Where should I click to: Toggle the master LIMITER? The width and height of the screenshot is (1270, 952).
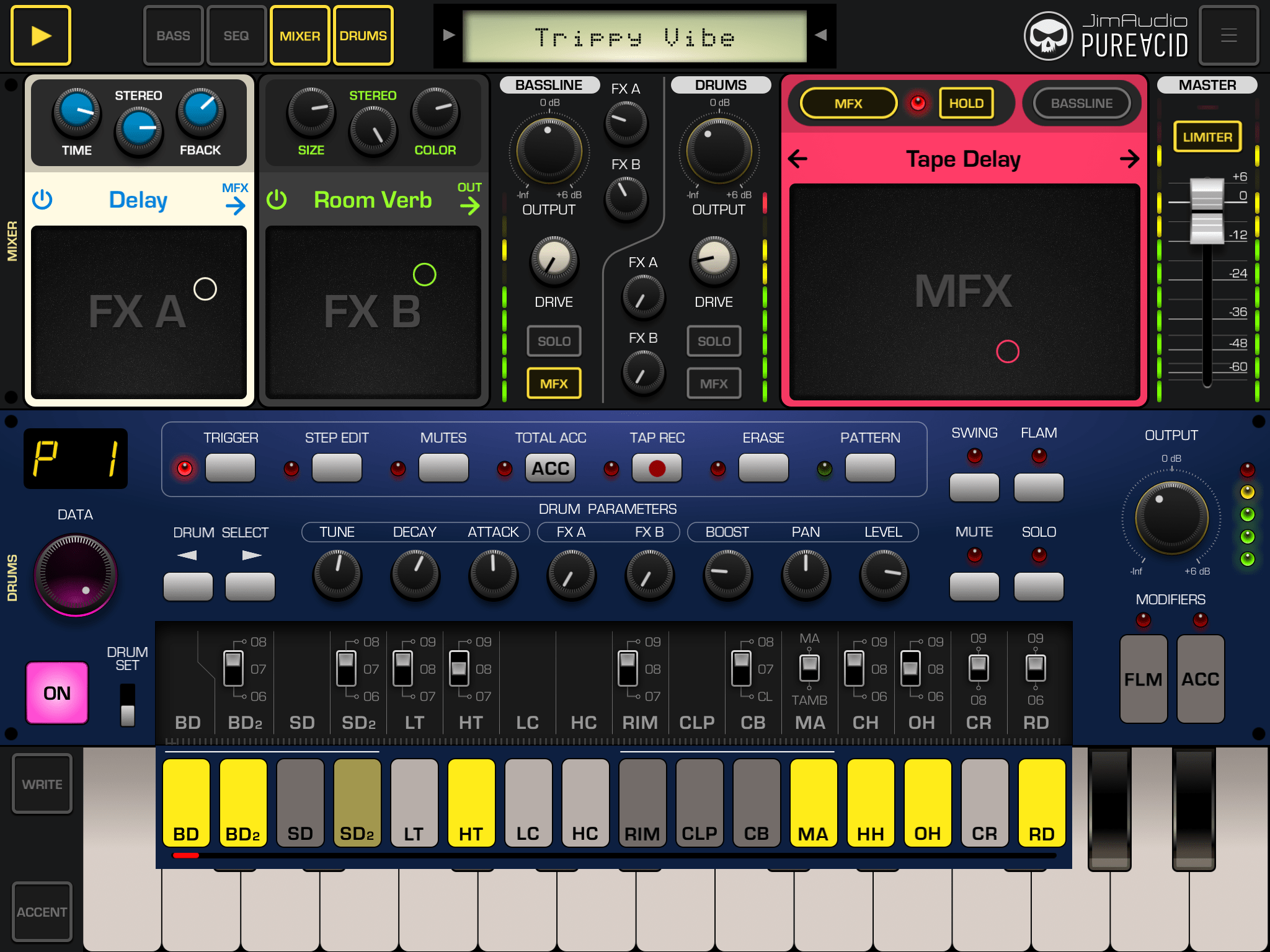pos(1207,137)
